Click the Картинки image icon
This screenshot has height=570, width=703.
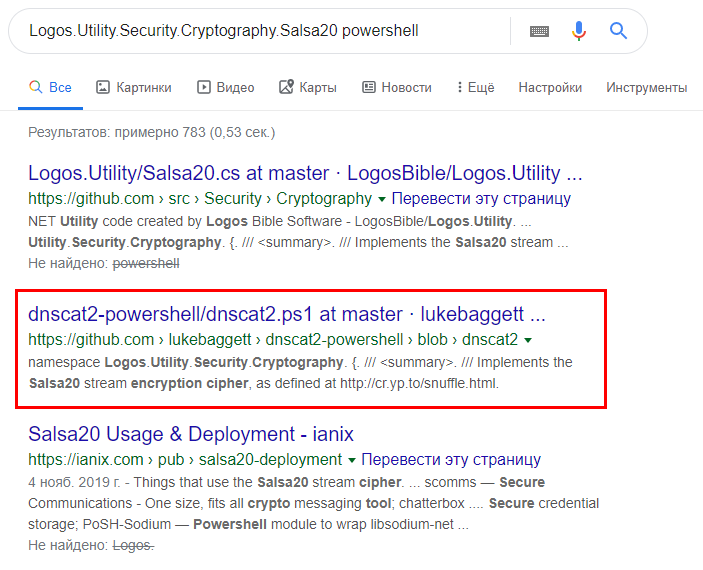(x=103, y=87)
